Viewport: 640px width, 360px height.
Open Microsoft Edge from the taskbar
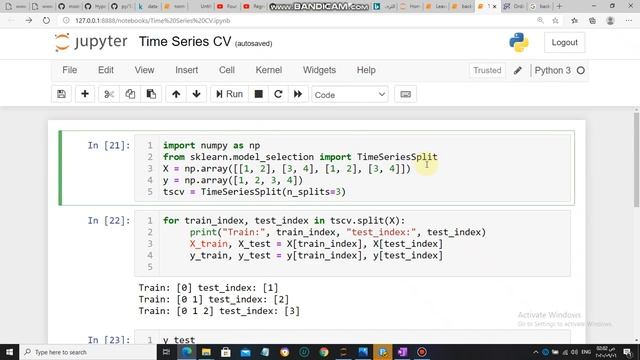point(187,352)
